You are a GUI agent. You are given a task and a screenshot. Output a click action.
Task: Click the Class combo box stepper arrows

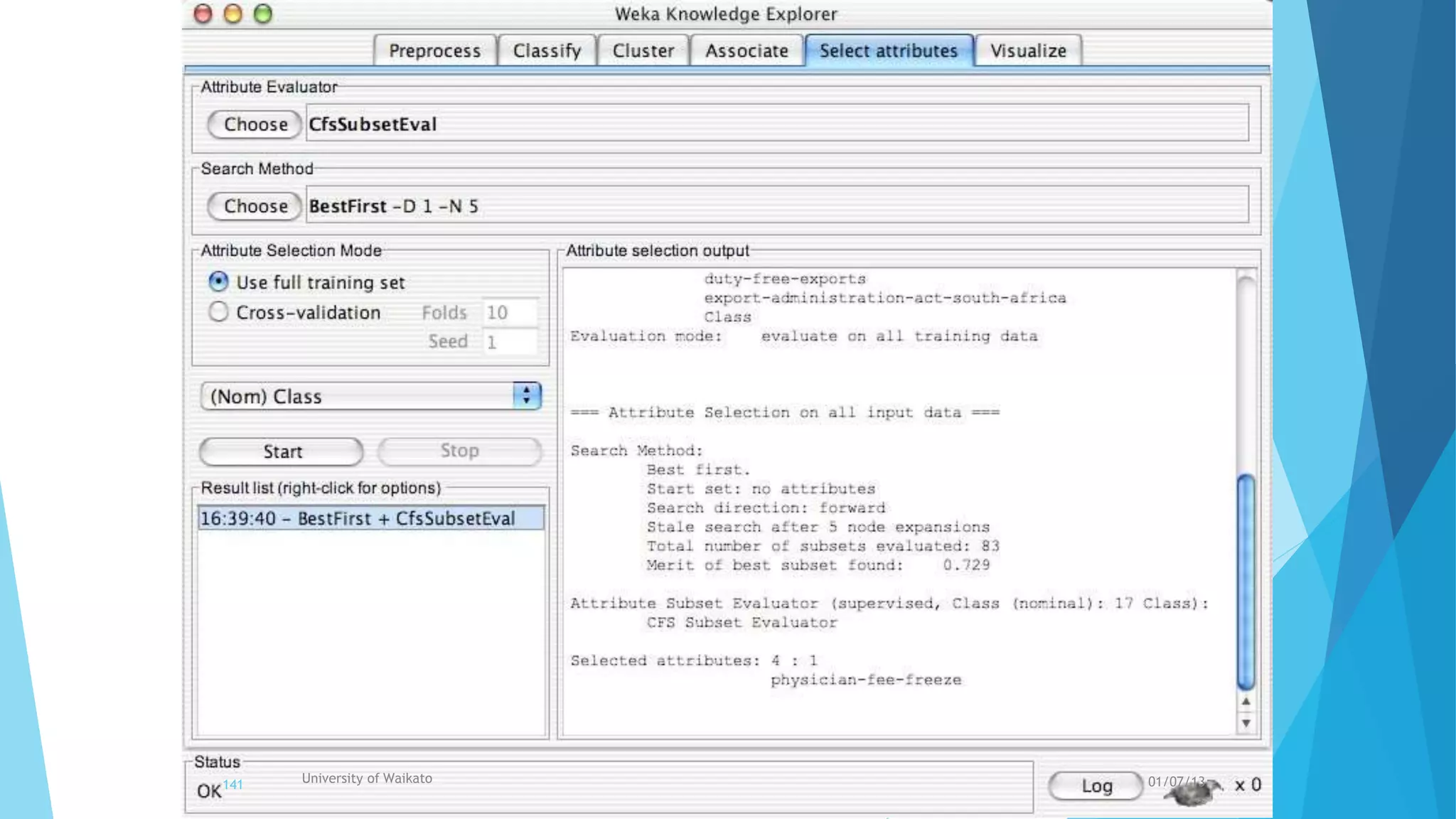(526, 395)
